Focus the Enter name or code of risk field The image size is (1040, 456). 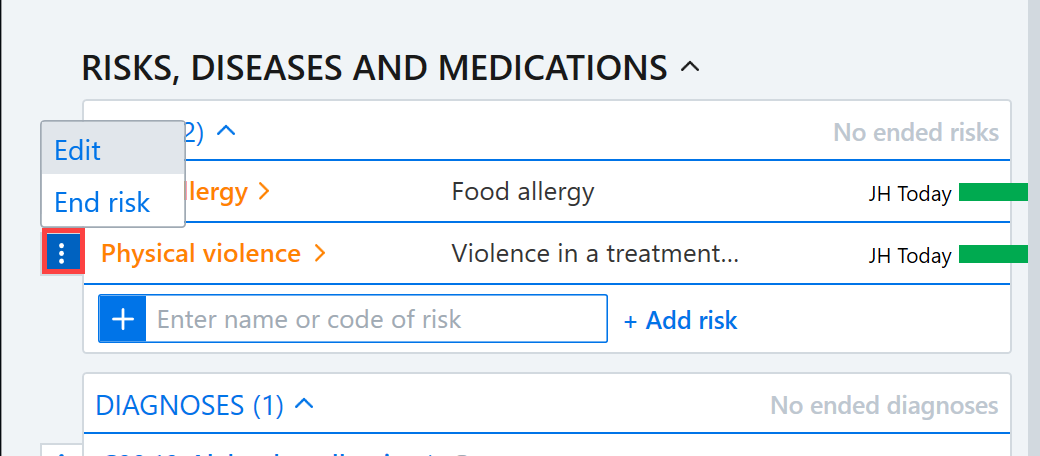pyautogui.click(x=376, y=319)
